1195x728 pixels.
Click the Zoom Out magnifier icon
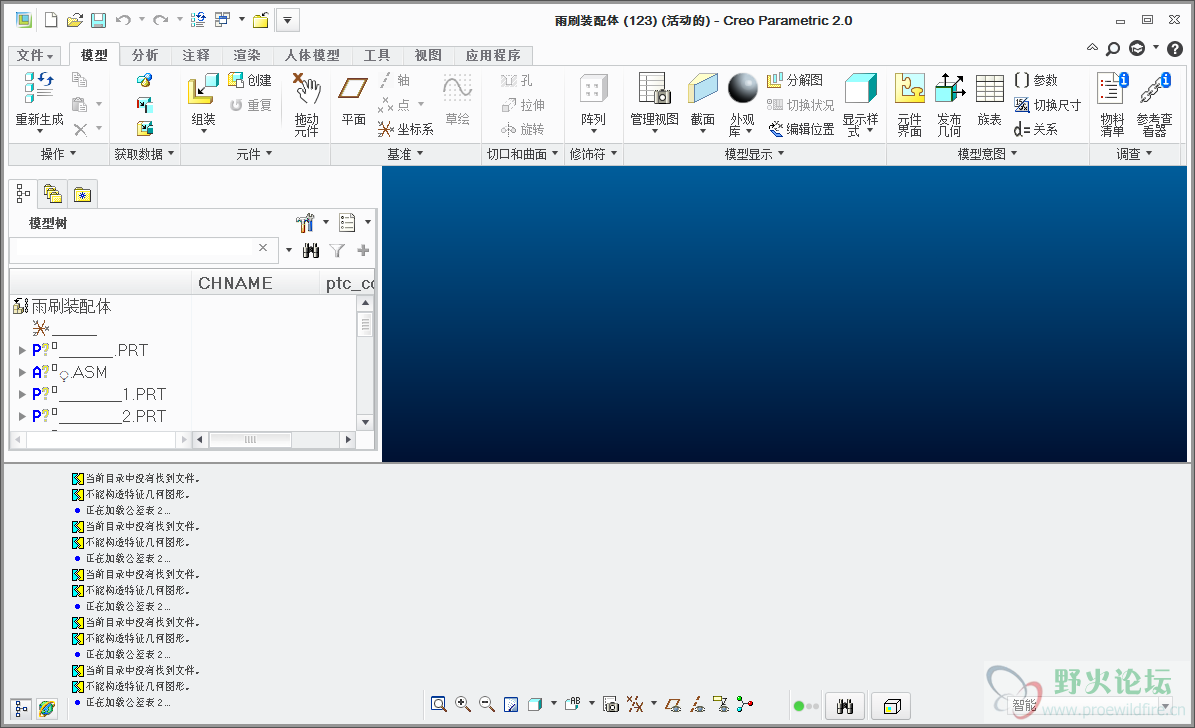coord(487,704)
